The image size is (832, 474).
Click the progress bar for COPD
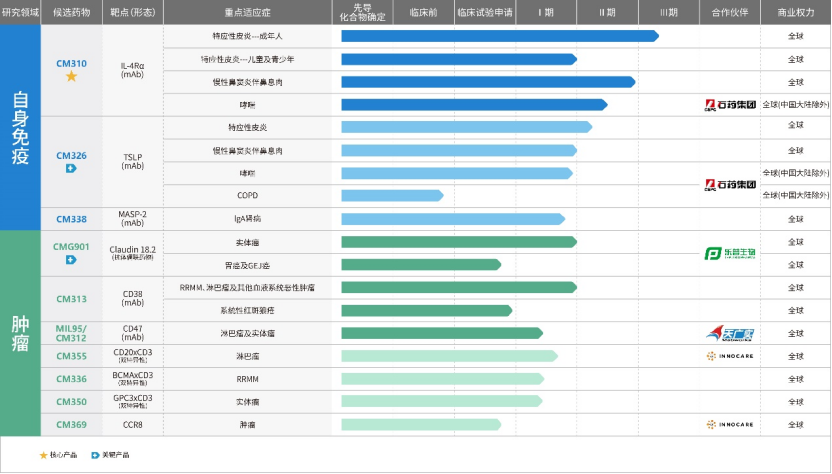(x=392, y=195)
